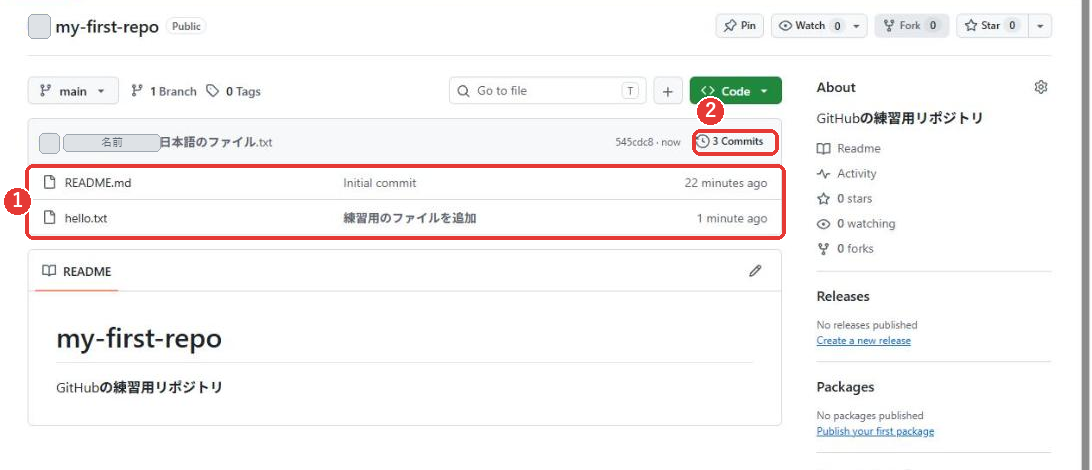1092x470 pixels.
Task: Click the pin icon in Pin button
Action: point(730,26)
